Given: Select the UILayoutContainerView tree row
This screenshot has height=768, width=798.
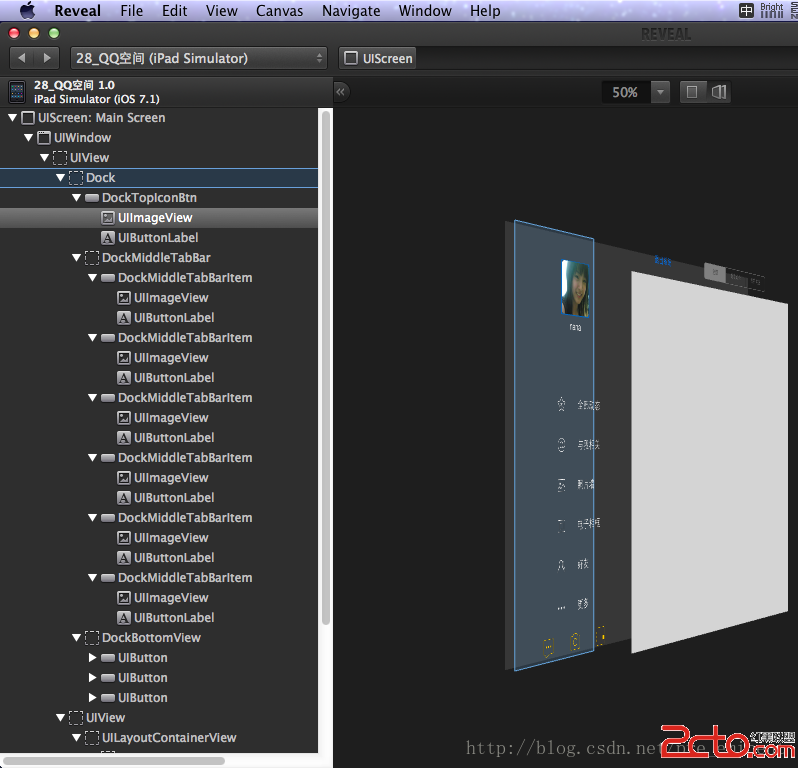Looking at the screenshot, I should click(168, 738).
